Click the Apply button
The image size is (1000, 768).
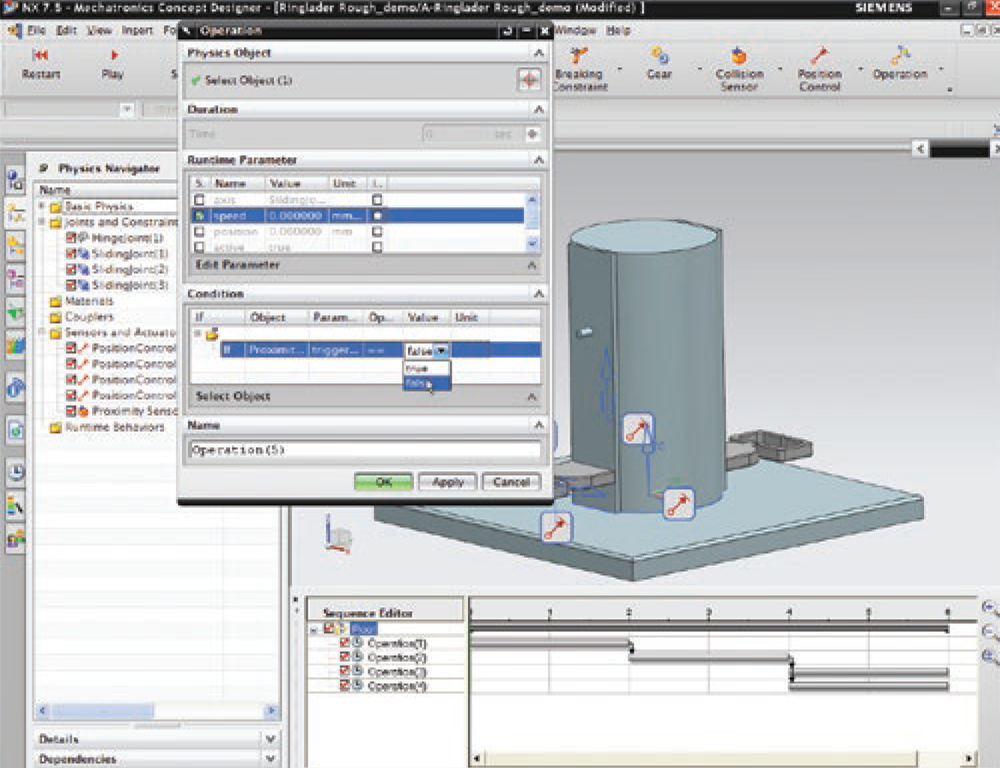pyautogui.click(x=447, y=482)
